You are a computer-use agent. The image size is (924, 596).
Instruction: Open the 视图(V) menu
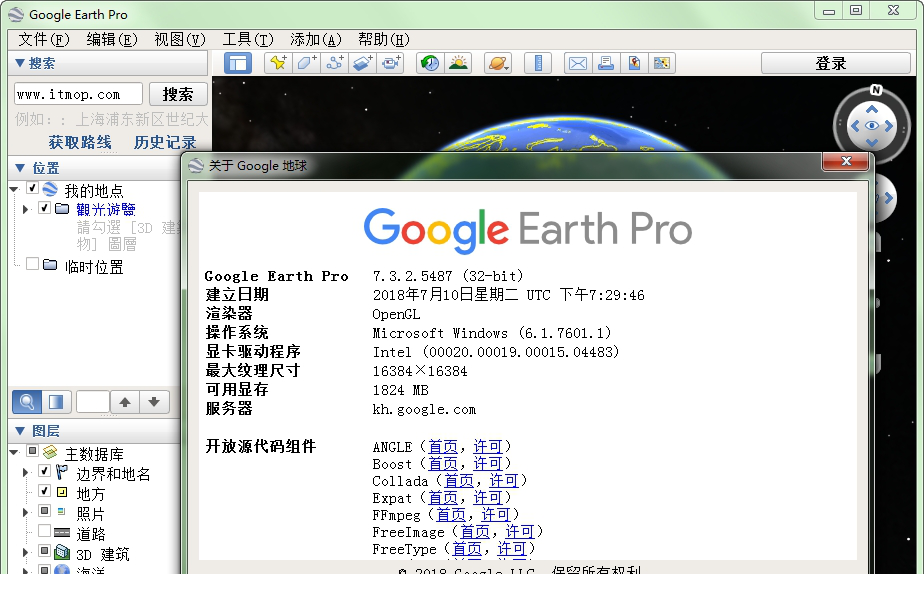tap(180, 39)
